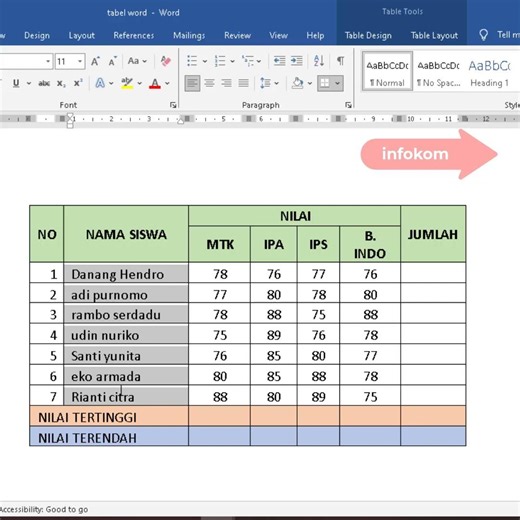Open the References ribbon tab
The image size is (520, 520).
[134, 35]
